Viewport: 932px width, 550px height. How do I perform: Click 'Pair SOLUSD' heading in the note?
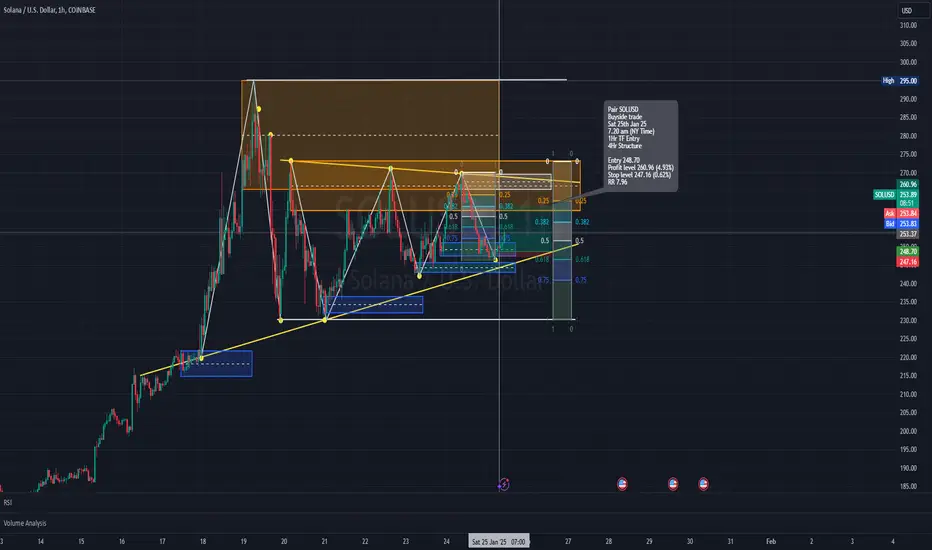(623, 109)
